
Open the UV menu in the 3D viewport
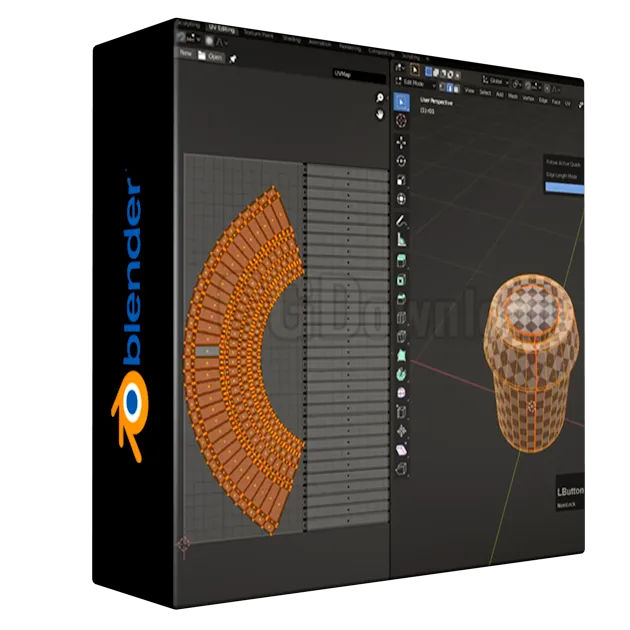click(x=567, y=104)
